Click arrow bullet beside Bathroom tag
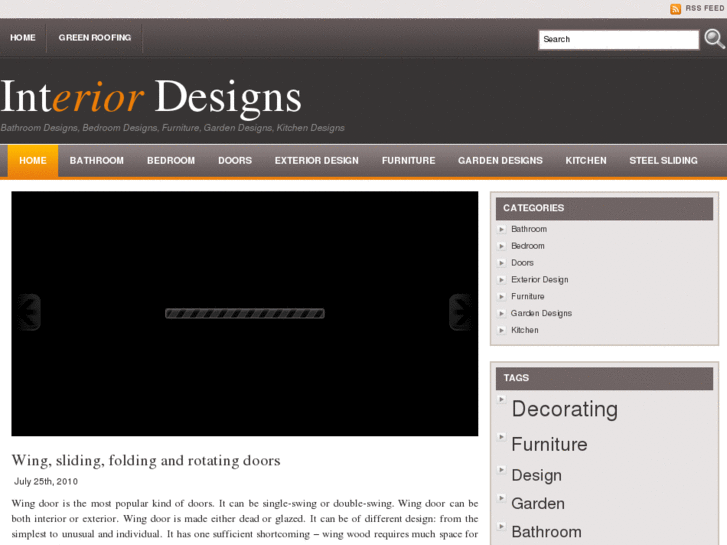This screenshot has width=727, height=545. pyautogui.click(x=501, y=526)
